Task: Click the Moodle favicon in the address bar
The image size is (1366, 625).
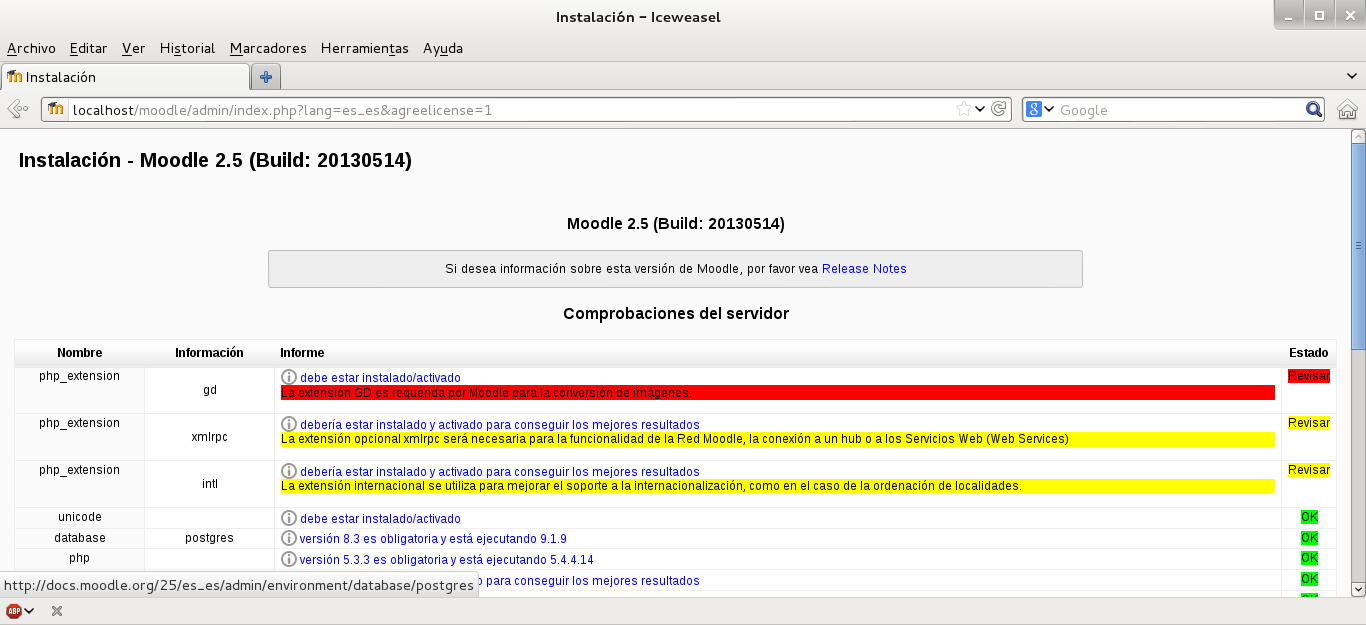Action: point(55,110)
